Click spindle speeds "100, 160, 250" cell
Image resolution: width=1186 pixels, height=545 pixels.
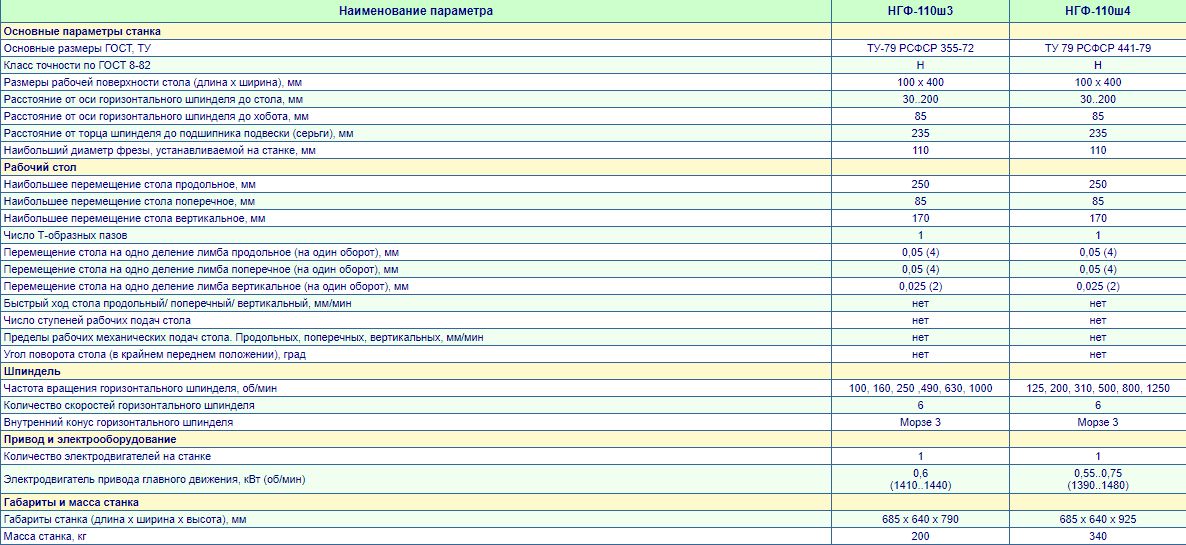921,388
